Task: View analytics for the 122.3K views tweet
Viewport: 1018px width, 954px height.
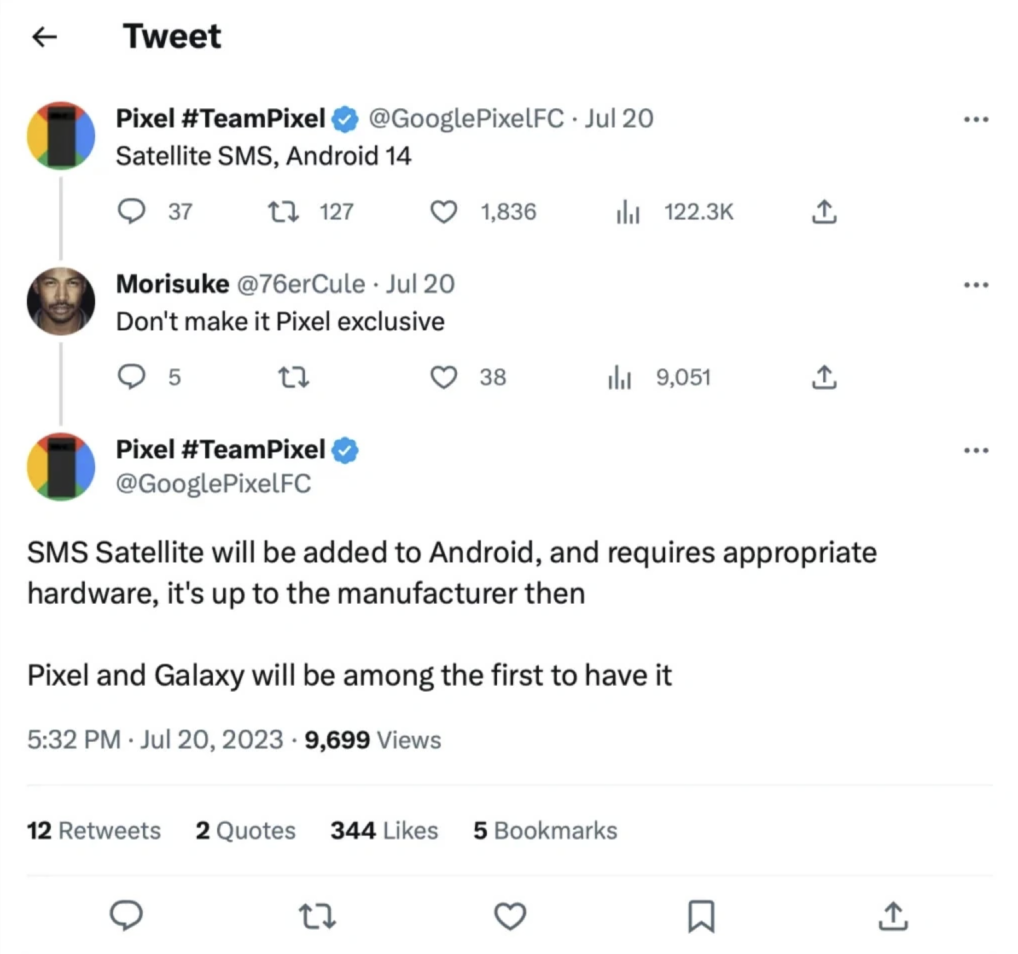Action: click(x=627, y=211)
